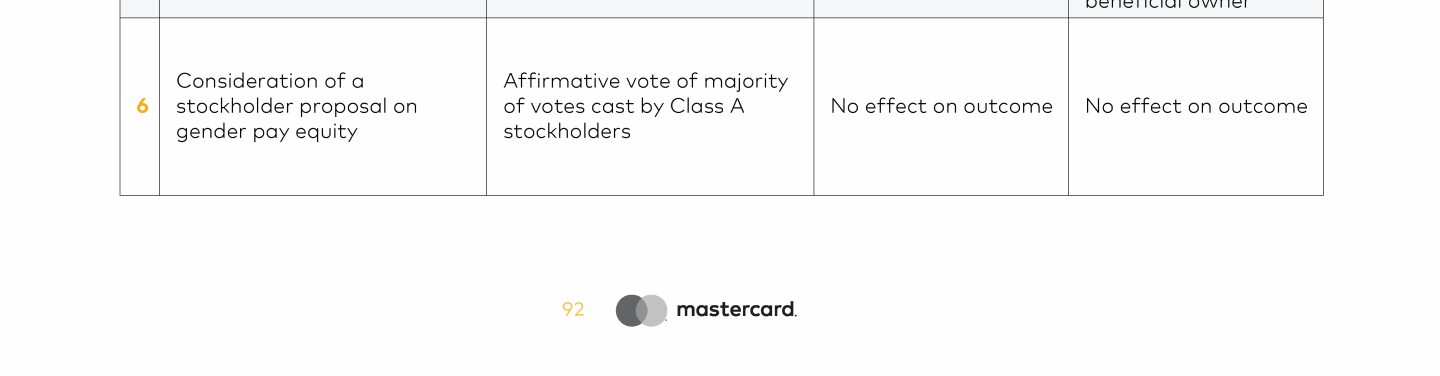The image size is (1440, 376).
Task: Click the dark left circle of the logo
Action: (629, 310)
